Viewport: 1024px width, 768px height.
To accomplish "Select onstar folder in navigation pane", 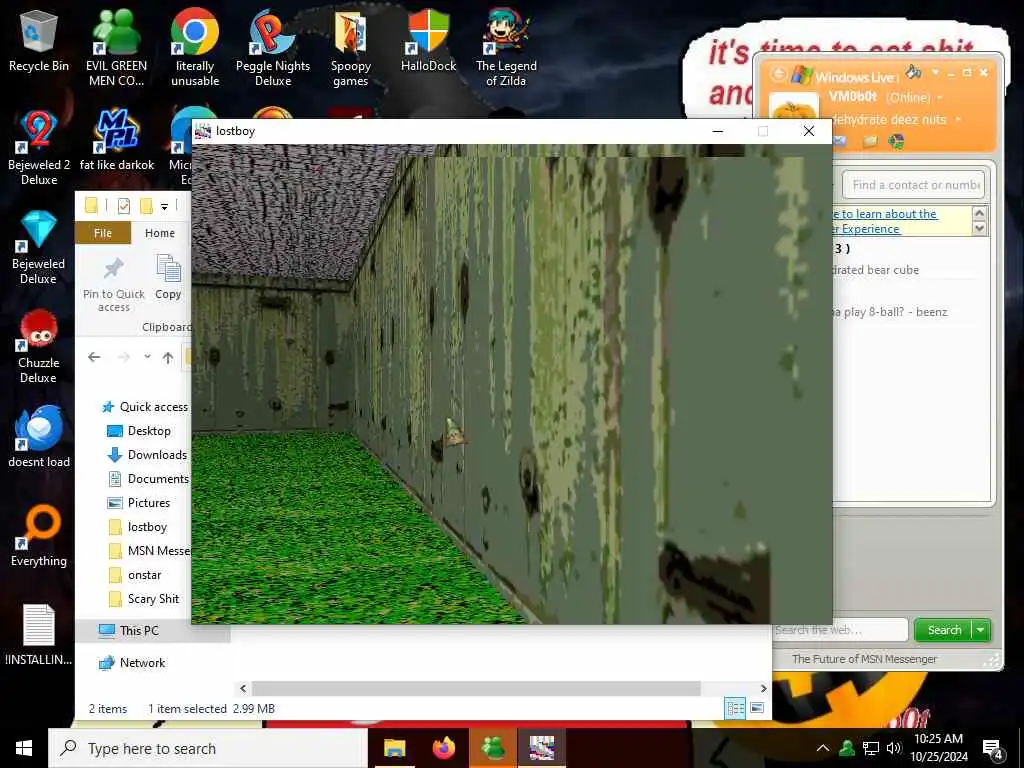I will 134,575.
